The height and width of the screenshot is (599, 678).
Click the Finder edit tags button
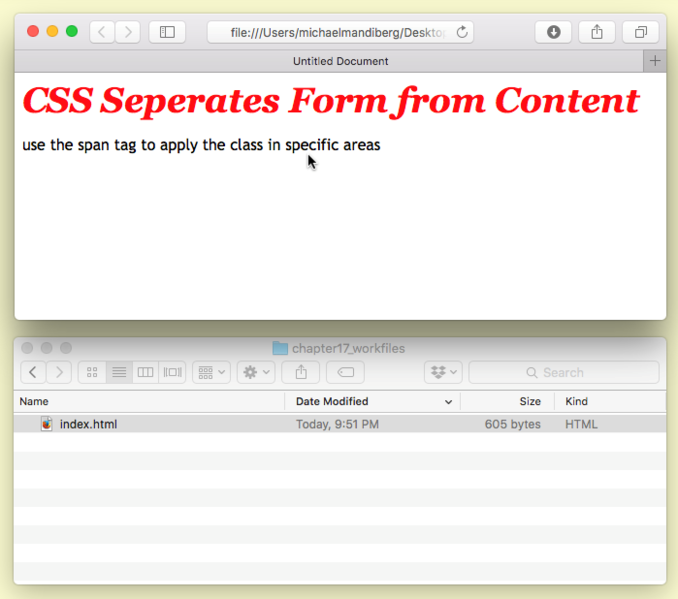pyautogui.click(x=345, y=373)
